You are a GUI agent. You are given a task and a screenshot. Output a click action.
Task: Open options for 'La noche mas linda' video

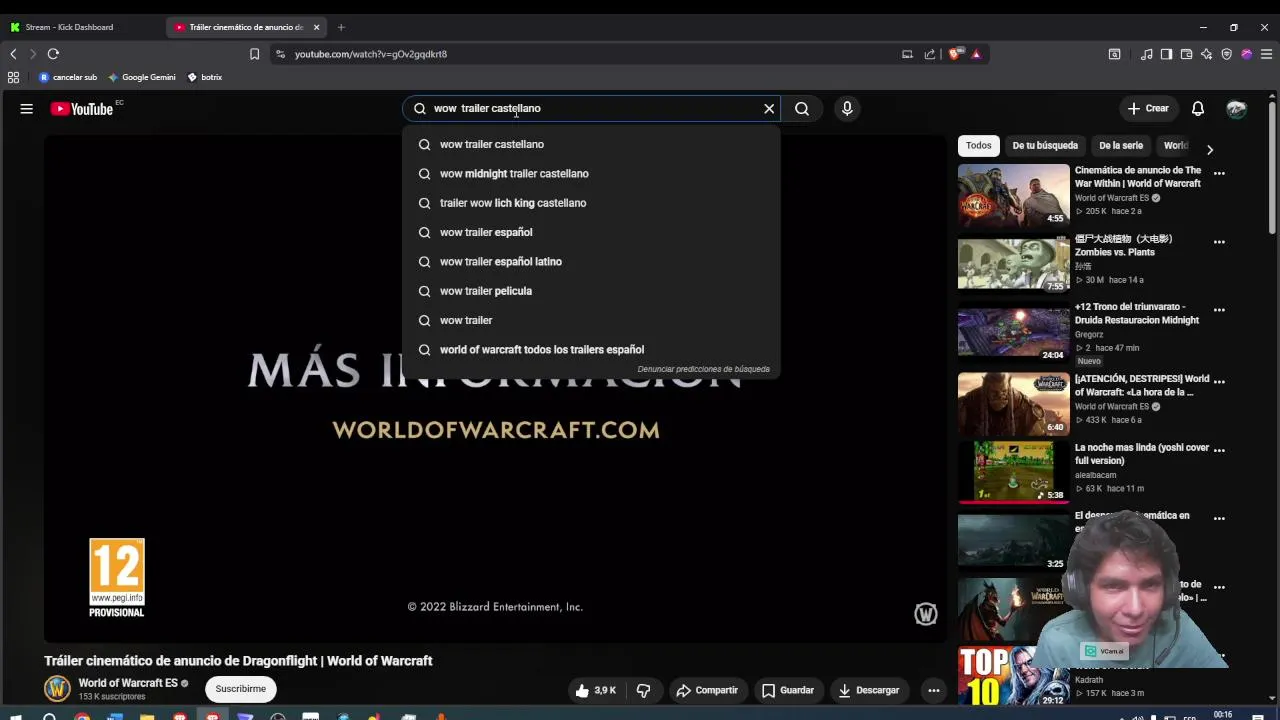(x=1219, y=450)
